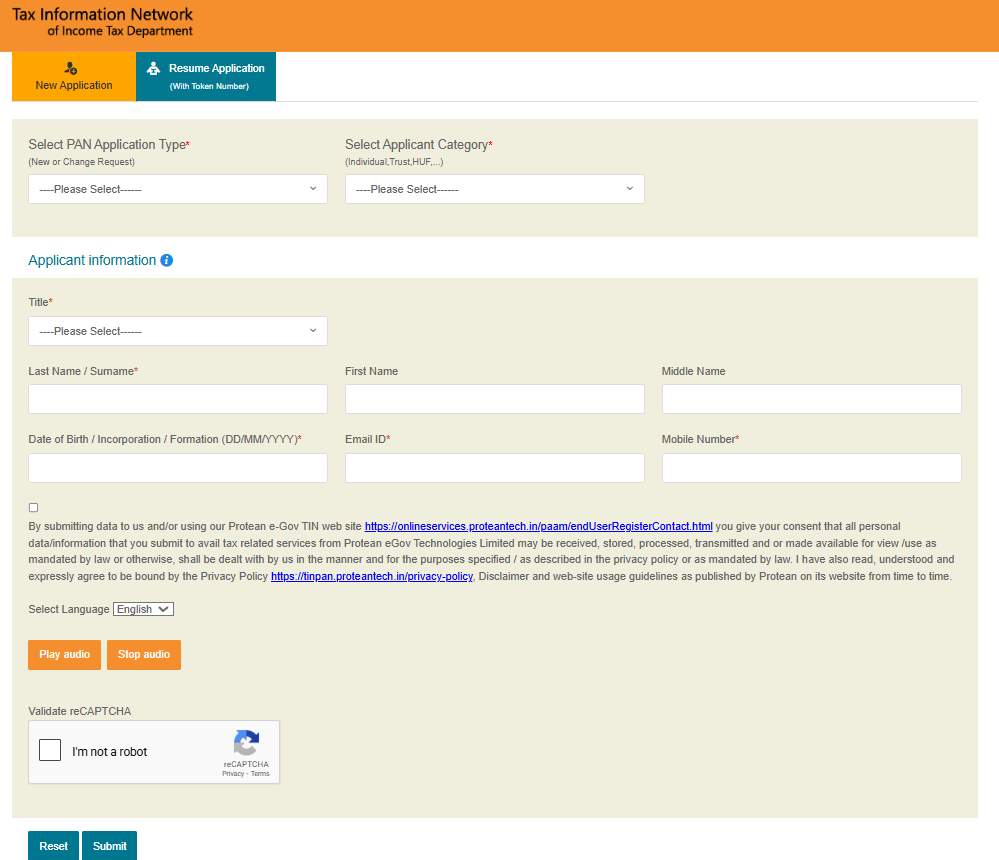The image size is (999, 860).
Task: Click the Resume Application token icon
Action: click(x=153, y=68)
